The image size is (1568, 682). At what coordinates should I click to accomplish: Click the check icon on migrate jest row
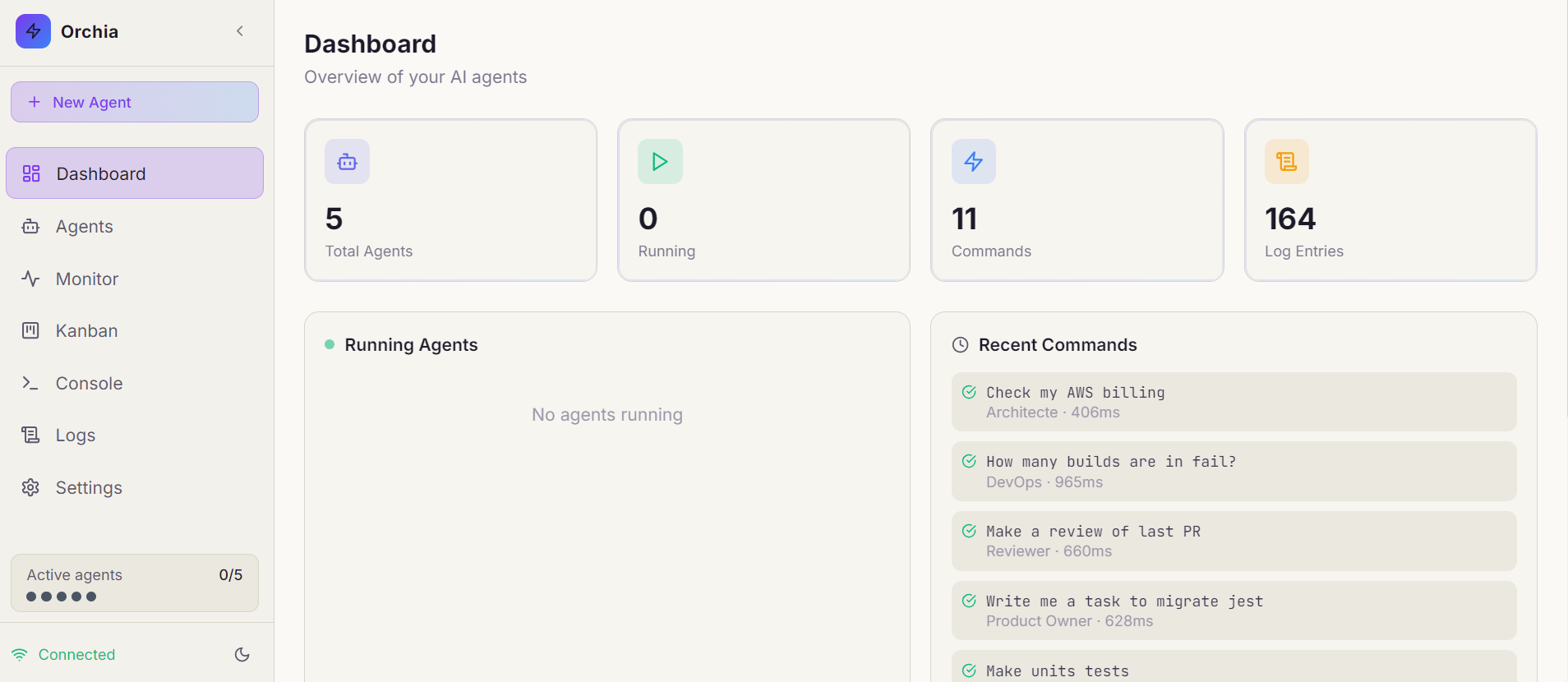[x=969, y=601]
